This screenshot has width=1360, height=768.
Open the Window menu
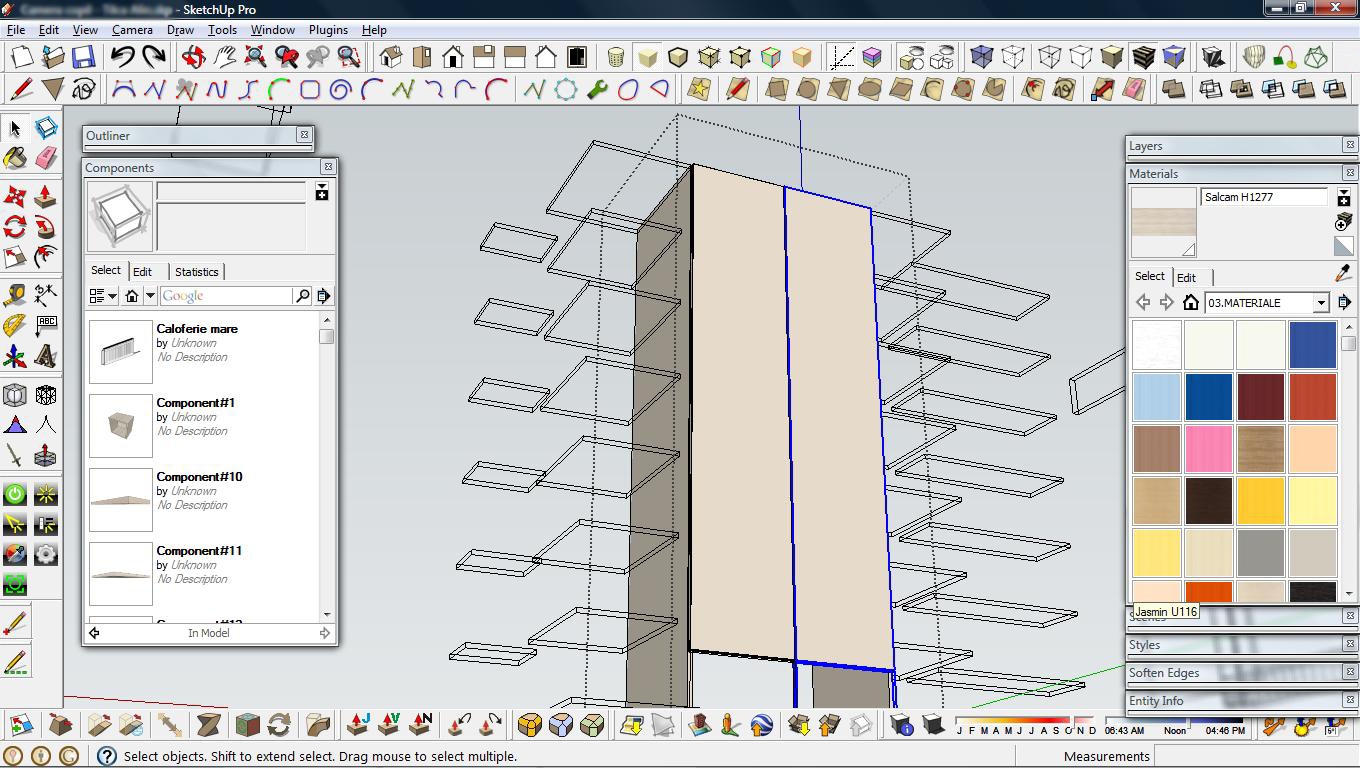272,30
